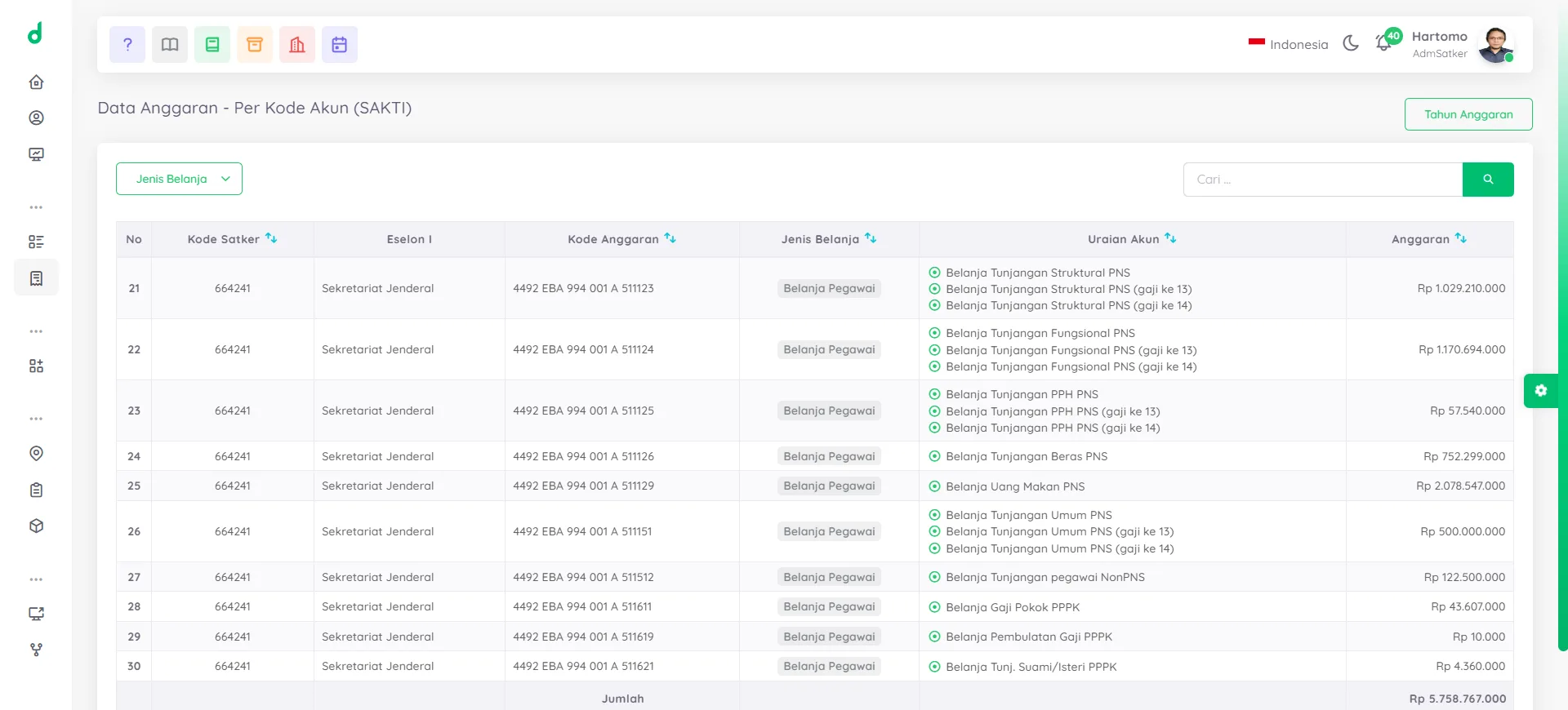Screen dimensions: 1568x710
Task: Select code 4492 EBA 994 001 A 511611
Action: [x=582, y=606]
